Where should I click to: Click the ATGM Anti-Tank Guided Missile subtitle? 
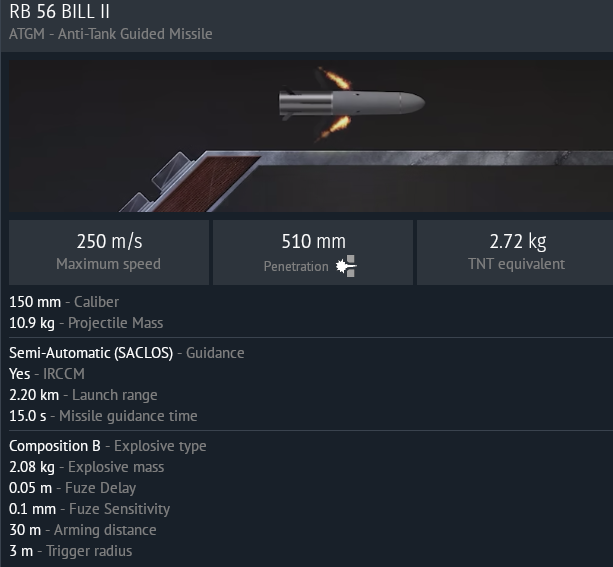click(x=111, y=34)
